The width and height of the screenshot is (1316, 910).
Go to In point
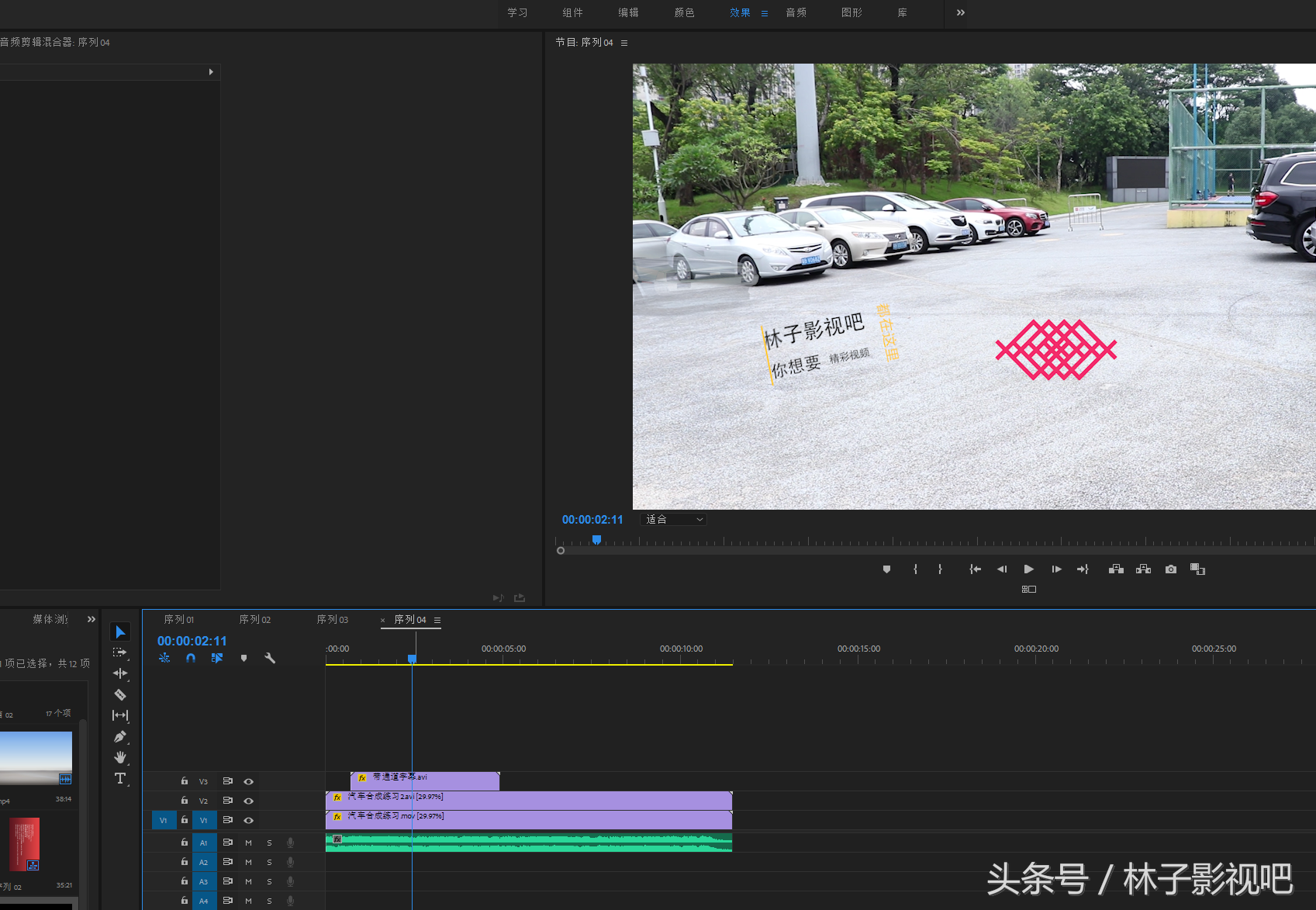[x=975, y=569]
